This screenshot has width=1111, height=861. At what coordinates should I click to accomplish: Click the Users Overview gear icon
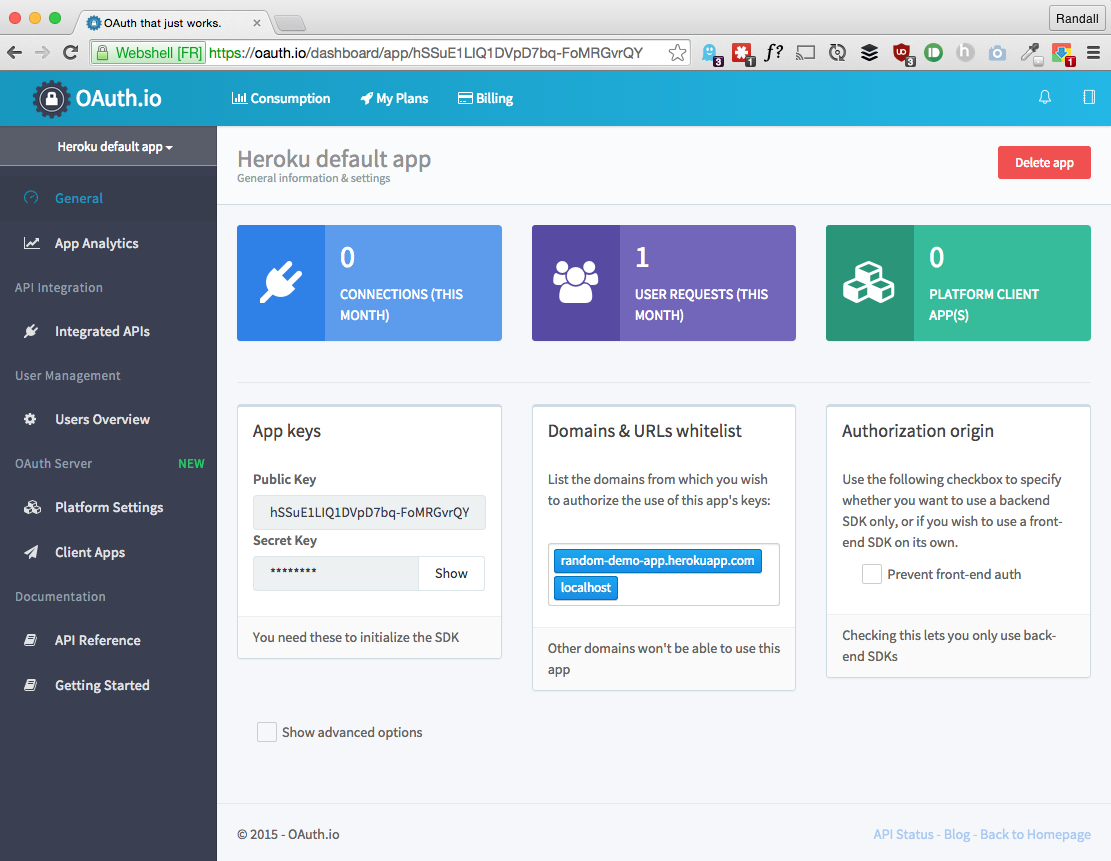tap(30, 419)
